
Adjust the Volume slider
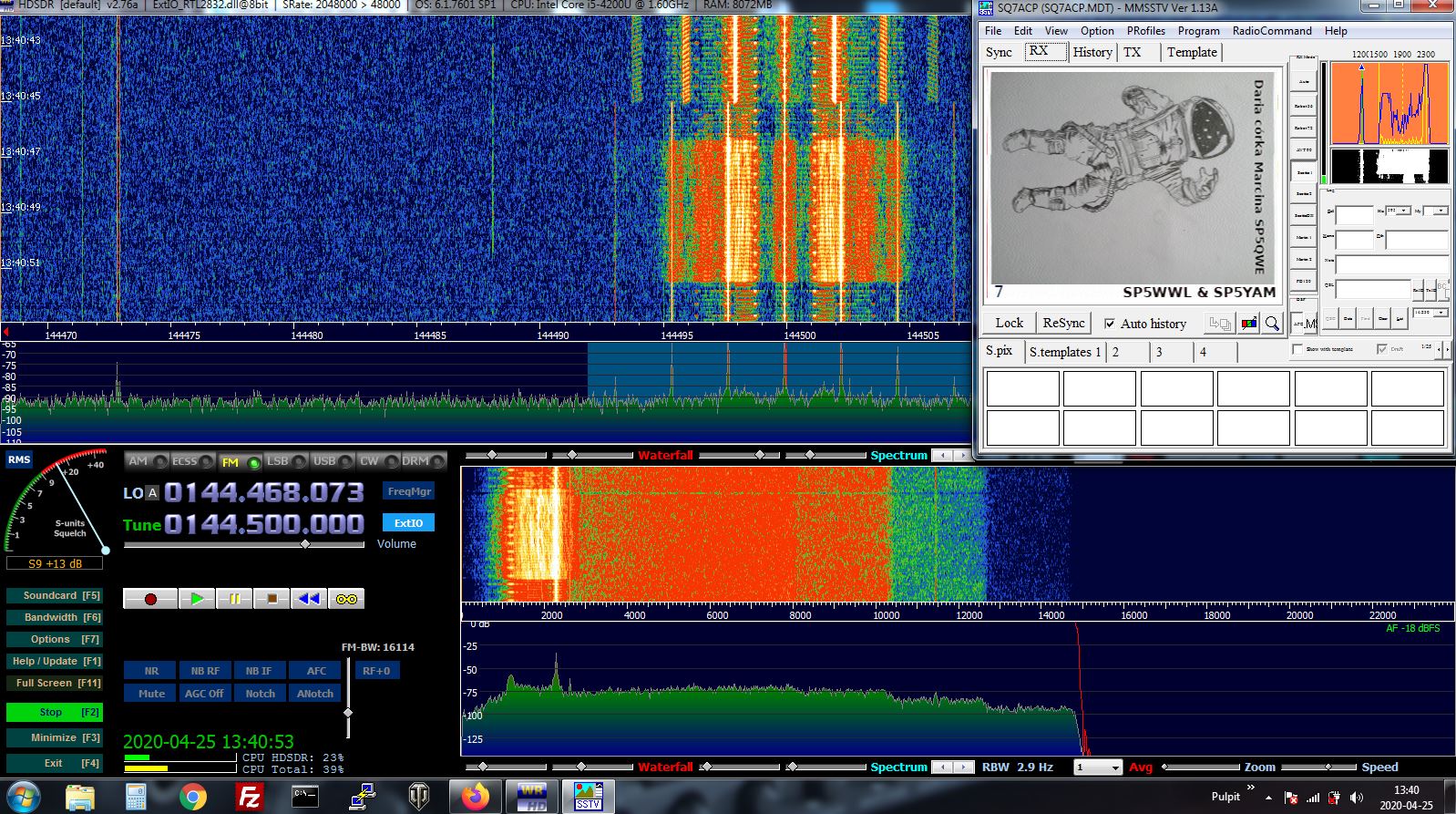point(305,544)
